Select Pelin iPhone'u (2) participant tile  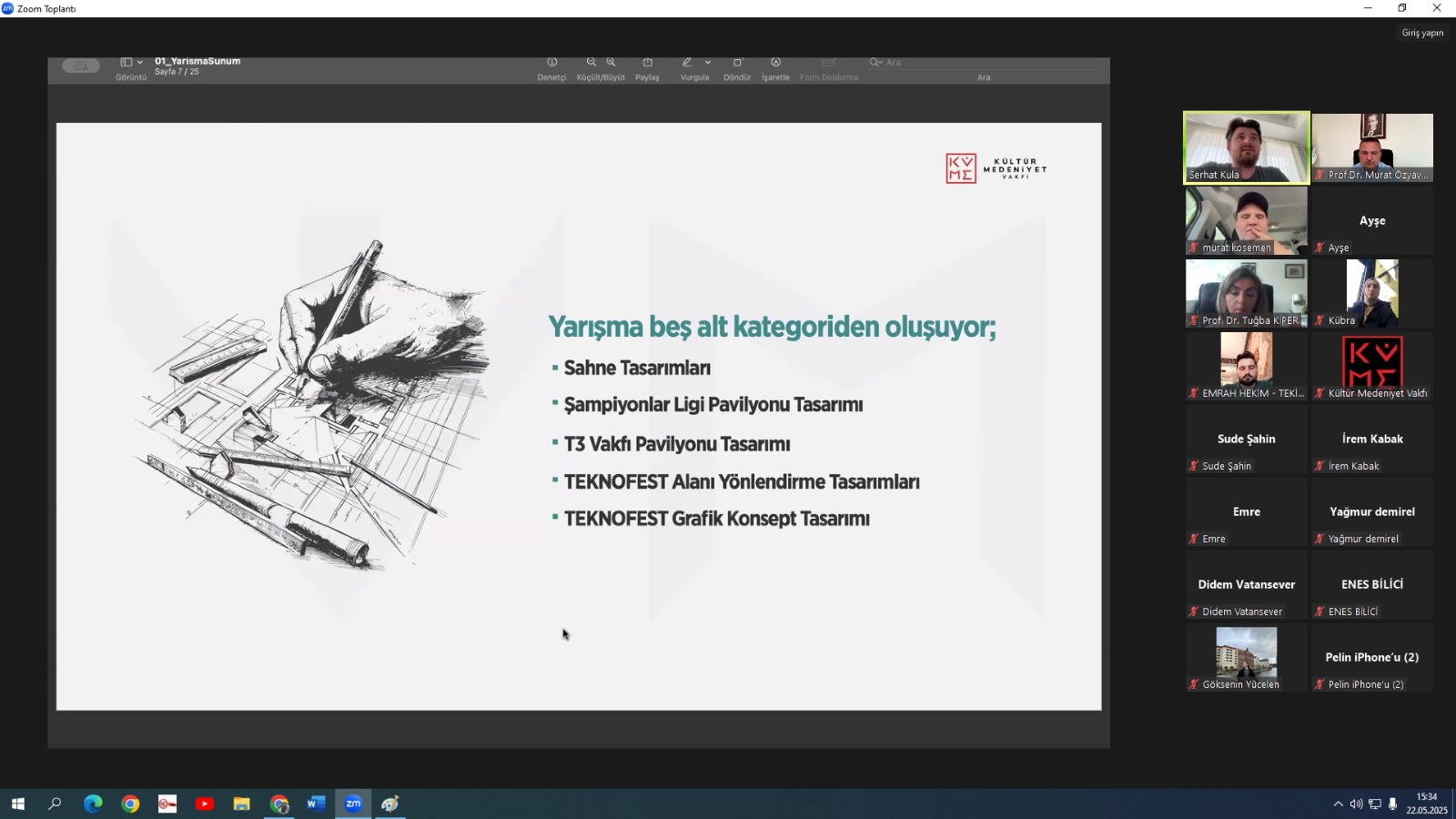click(x=1372, y=657)
